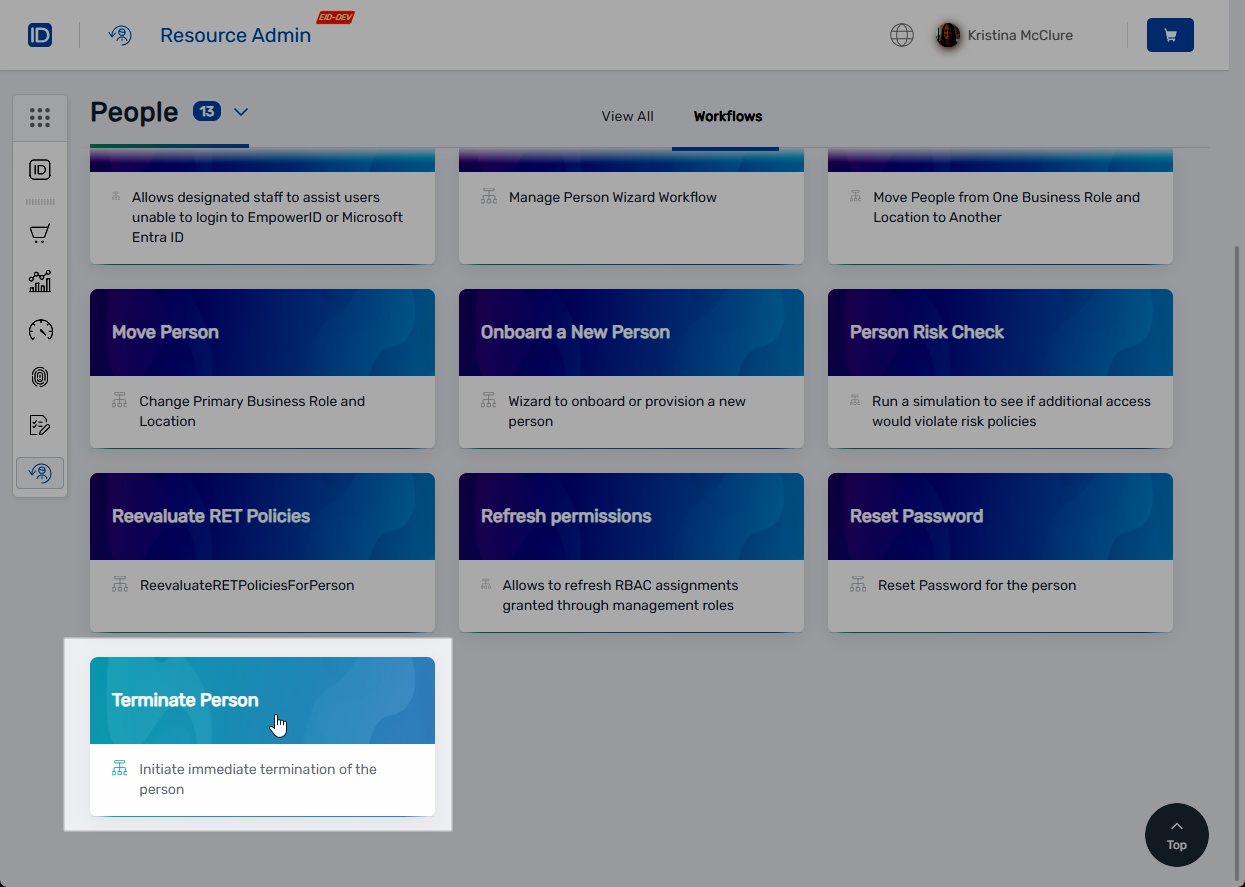Screen dimensions: 1245x887
Task: Open Kristina McClure's profile avatar
Action: (947, 35)
